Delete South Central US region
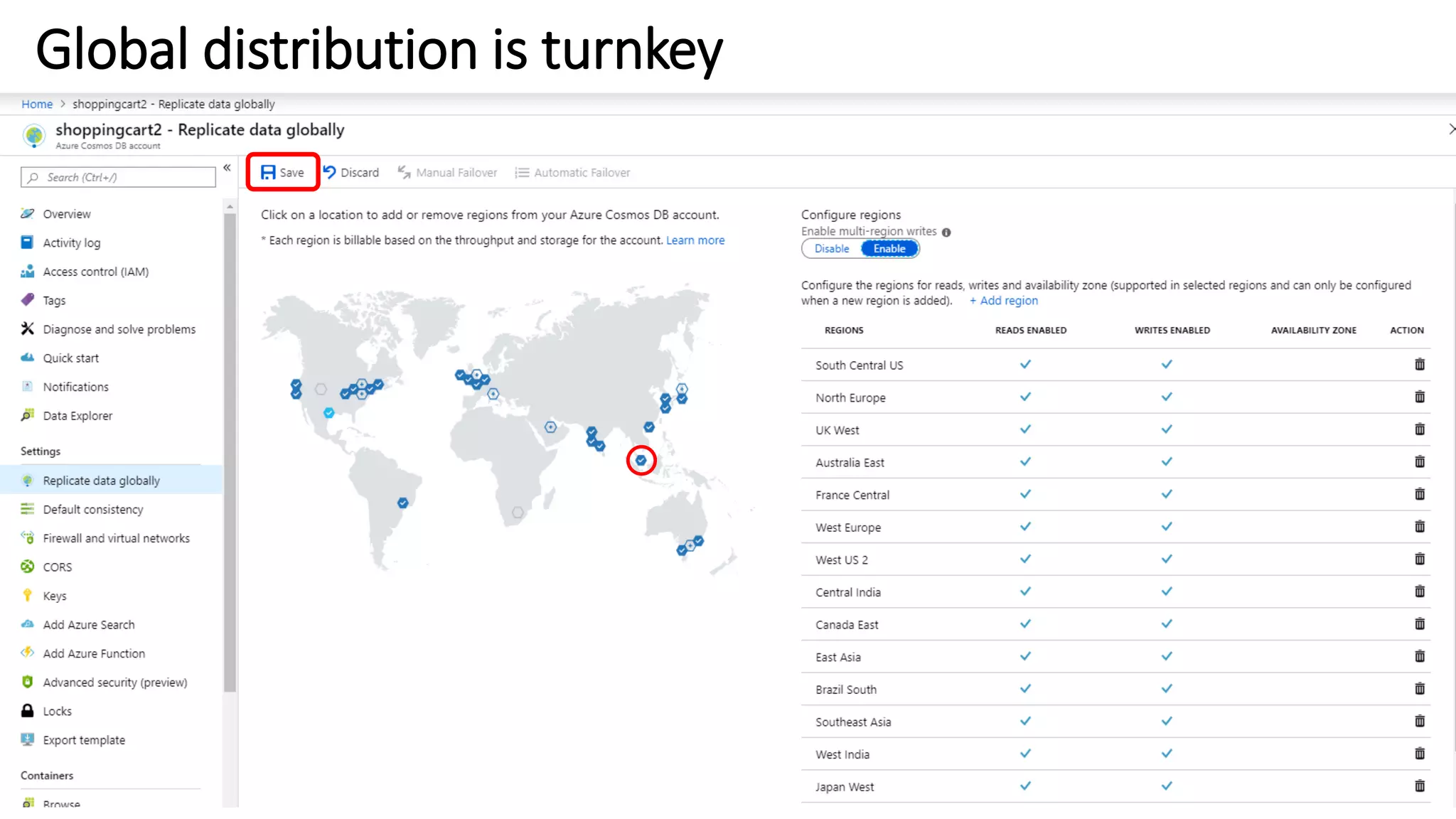The height and width of the screenshot is (819, 1456). (1420, 364)
